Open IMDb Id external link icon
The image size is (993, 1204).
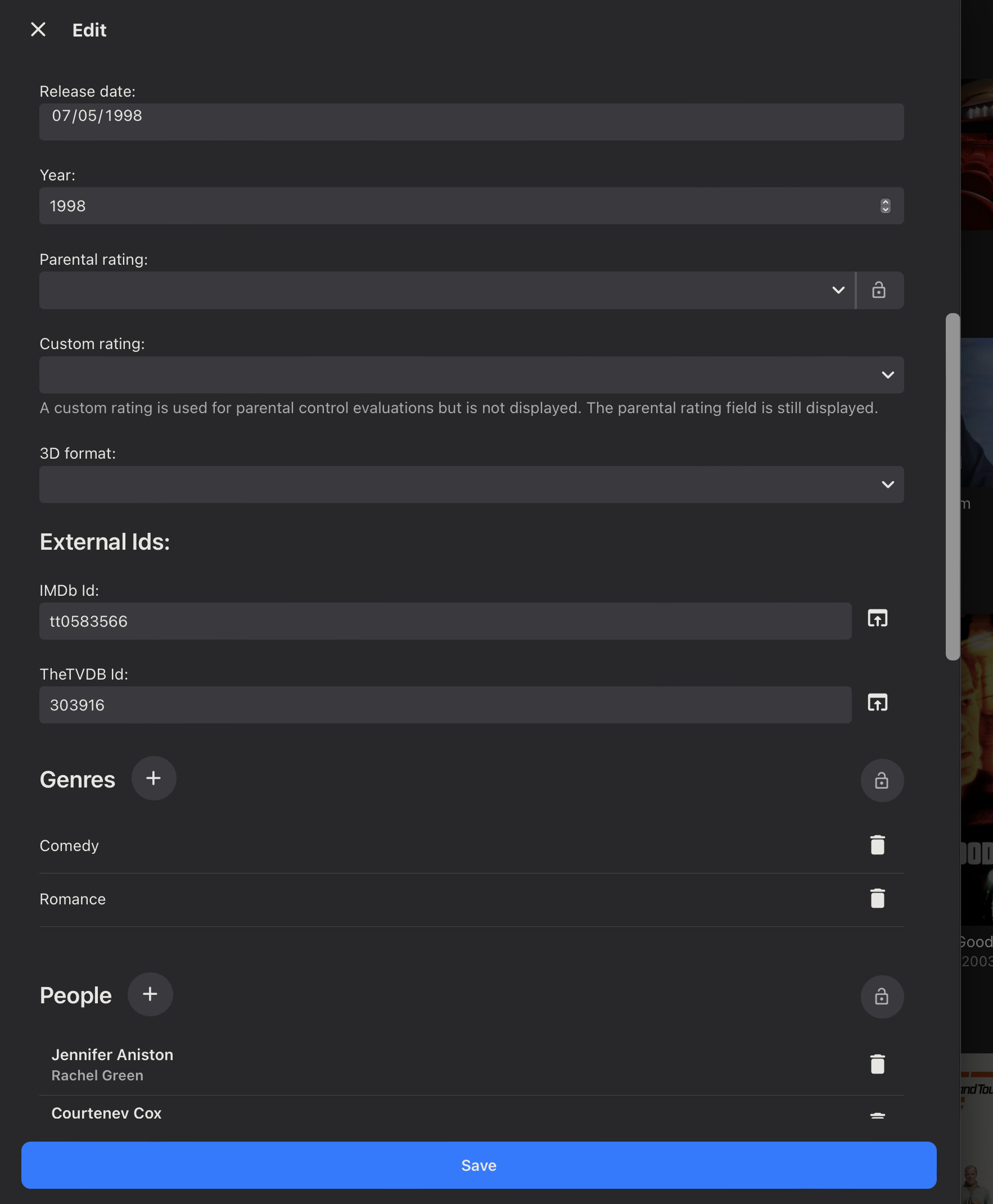878,618
